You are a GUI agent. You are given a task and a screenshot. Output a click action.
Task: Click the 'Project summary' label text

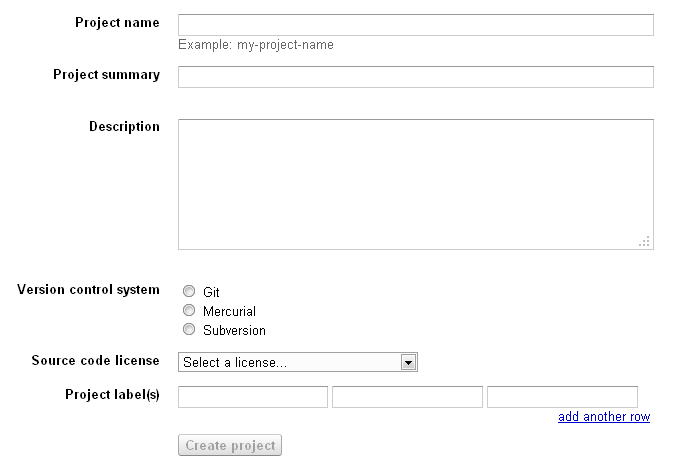click(106, 75)
